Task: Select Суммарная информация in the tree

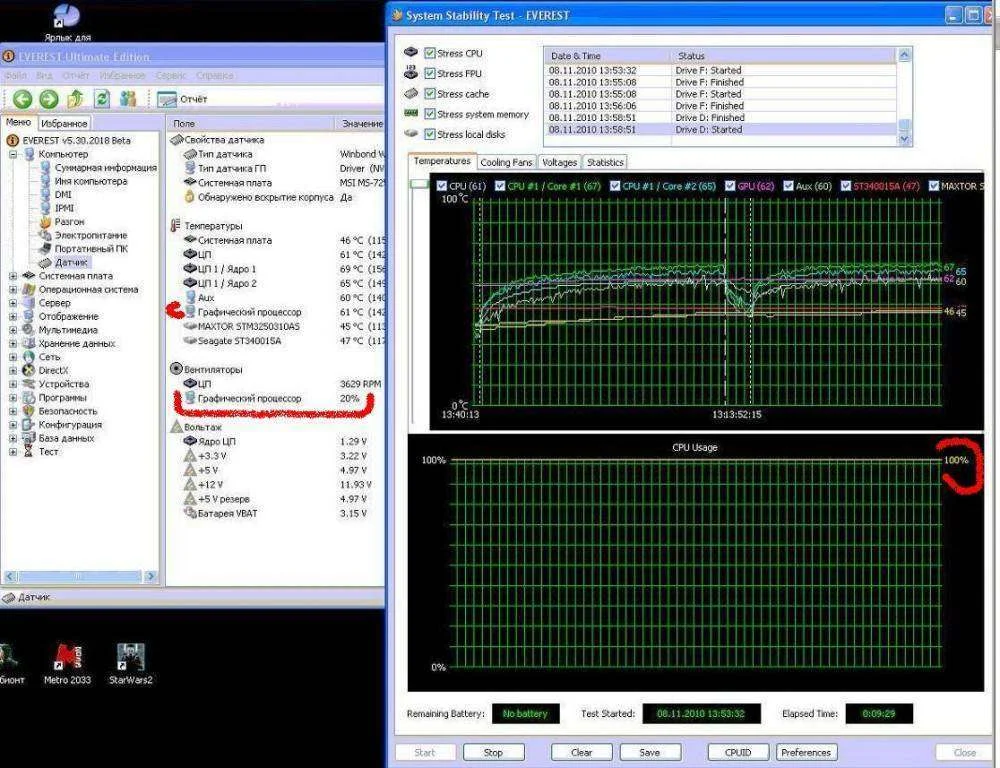Action: [x=105, y=167]
